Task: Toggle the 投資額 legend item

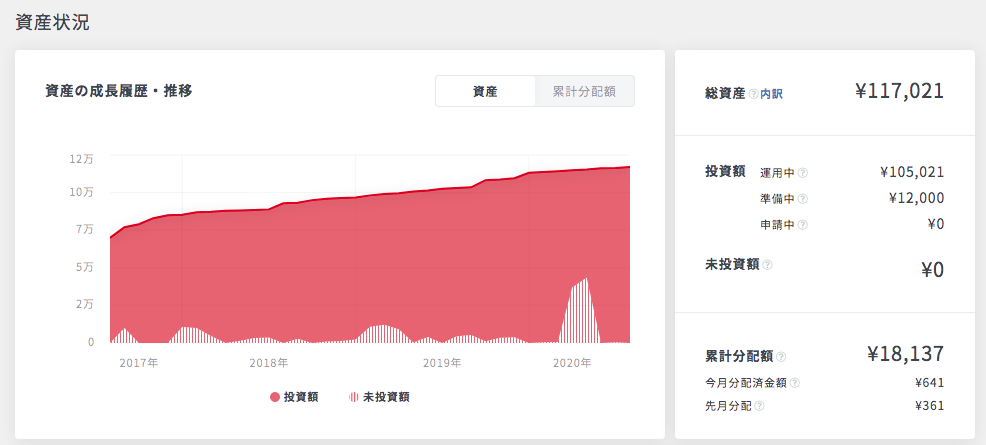Action: point(294,397)
